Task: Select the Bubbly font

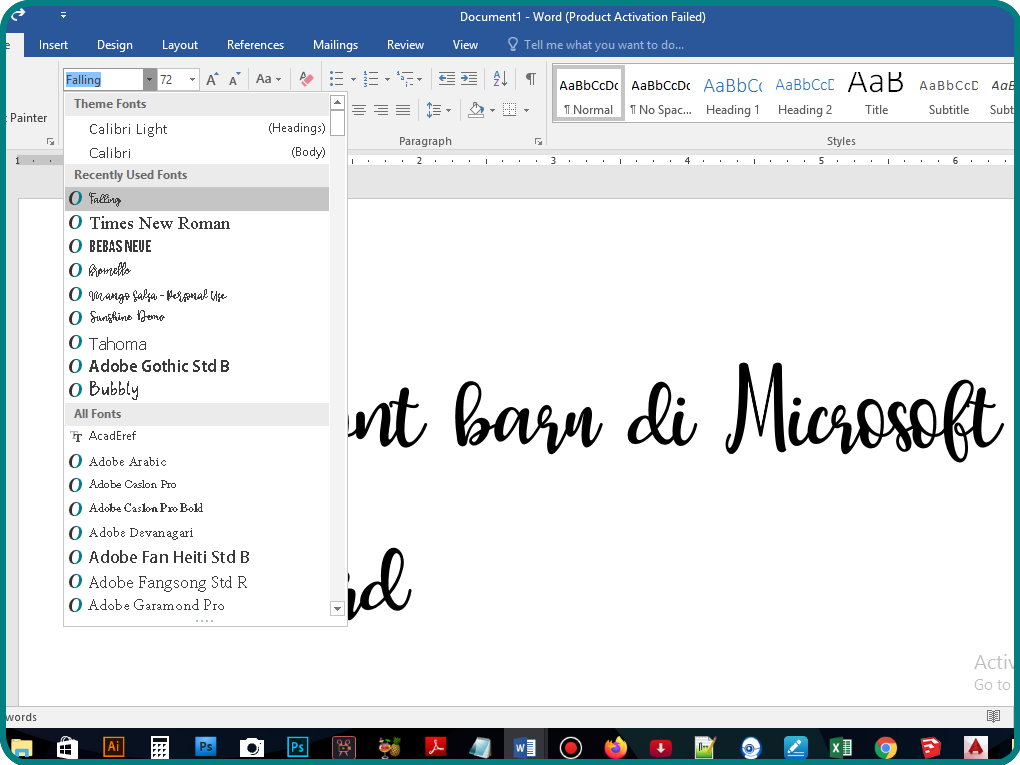Action: tap(197, 390)
